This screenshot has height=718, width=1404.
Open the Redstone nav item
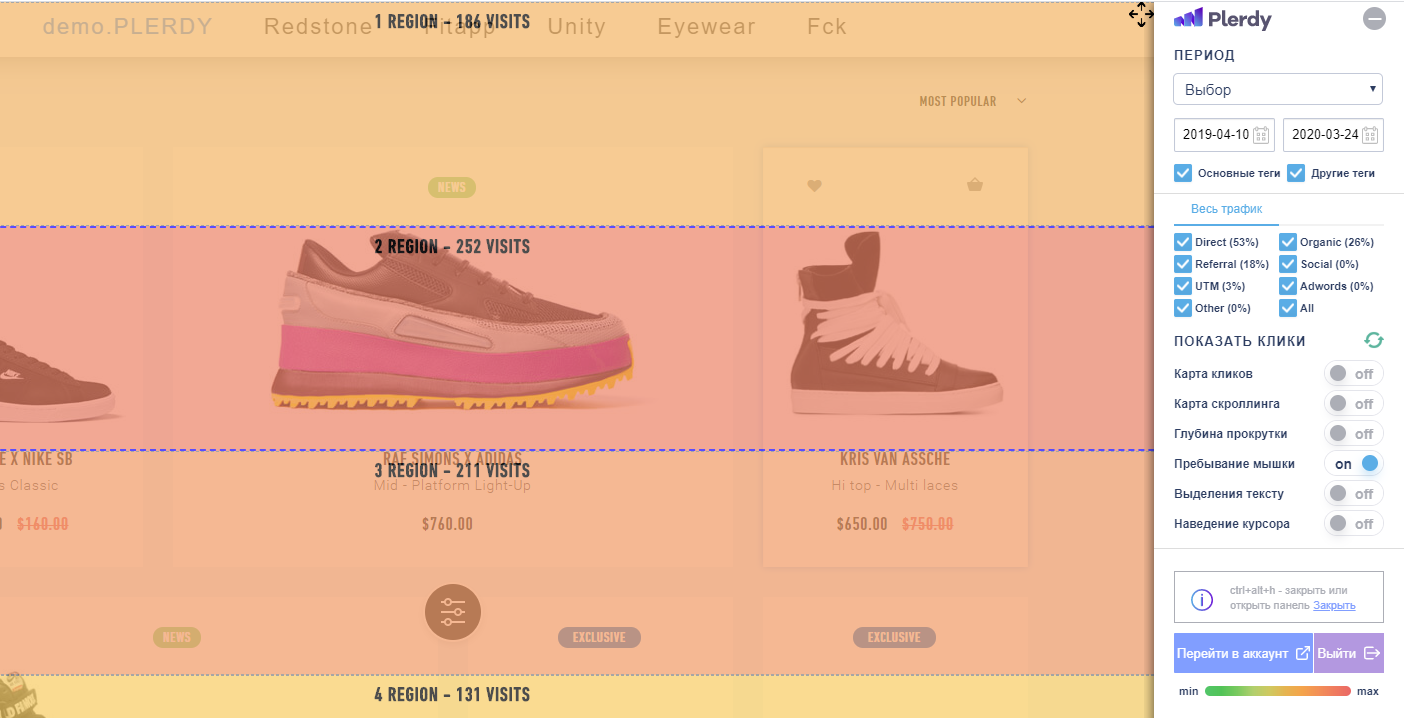click(x=318, y=26)
